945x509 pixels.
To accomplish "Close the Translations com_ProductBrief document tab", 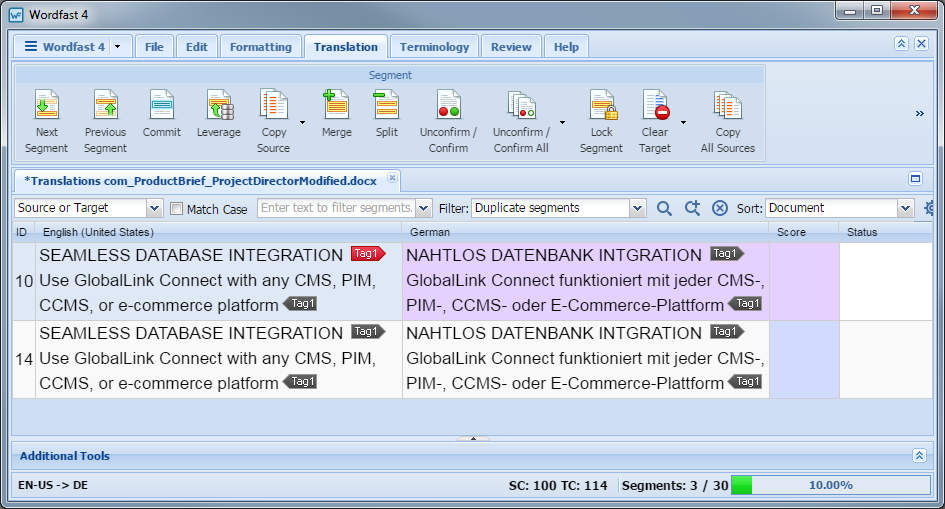I will click(x=392, y=178).
